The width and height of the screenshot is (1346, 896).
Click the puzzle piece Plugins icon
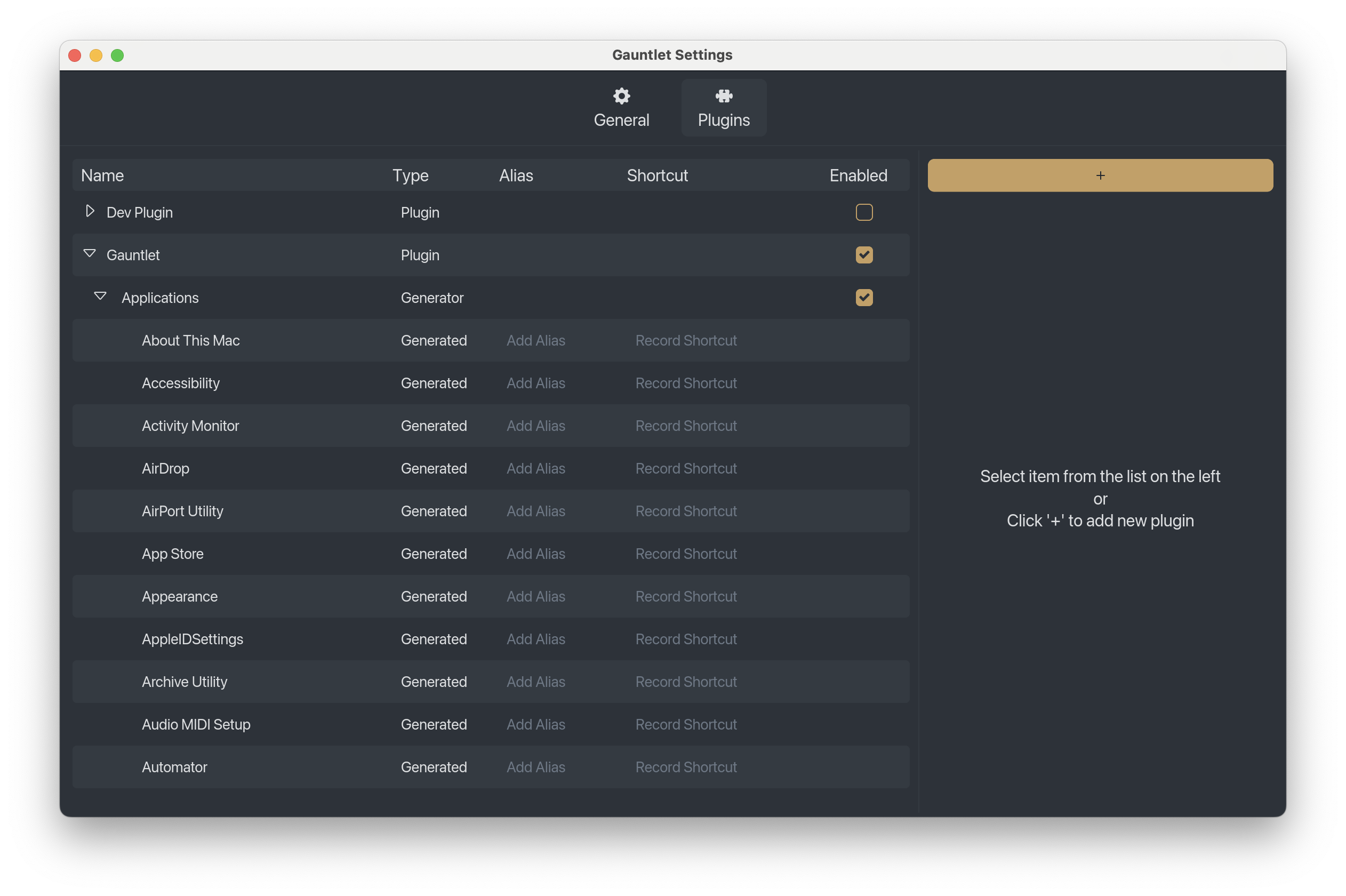(723, 96)
